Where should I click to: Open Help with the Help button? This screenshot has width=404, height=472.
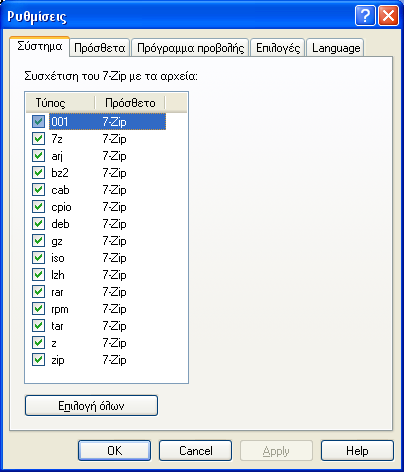click(357, 451)
